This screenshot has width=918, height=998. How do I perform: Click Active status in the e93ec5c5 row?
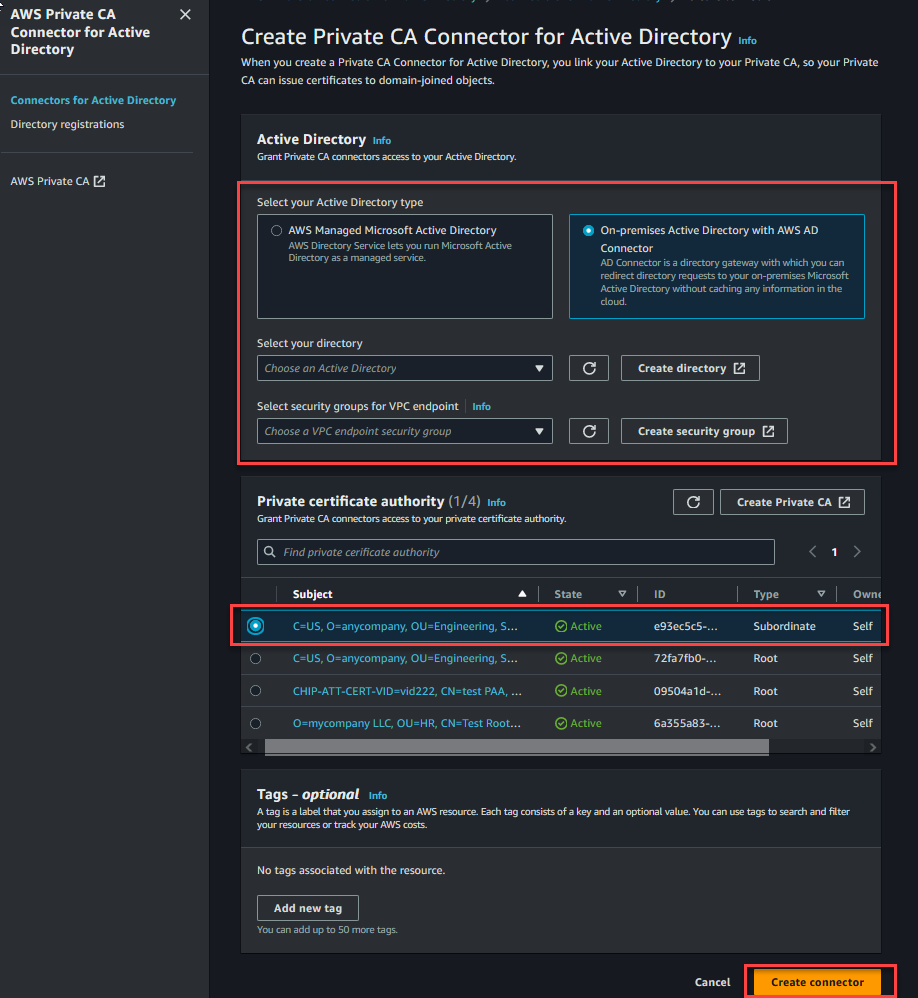[578, 626]
